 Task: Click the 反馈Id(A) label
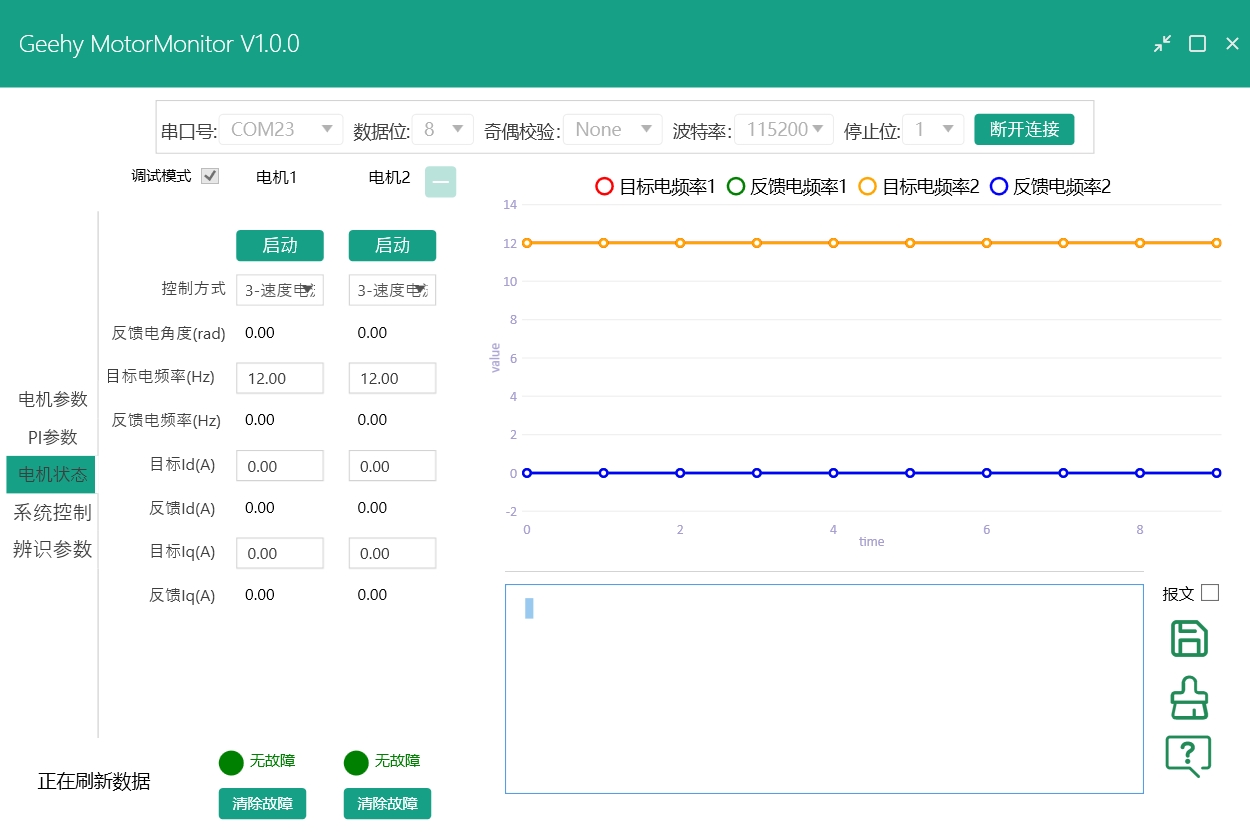point(182,508)
